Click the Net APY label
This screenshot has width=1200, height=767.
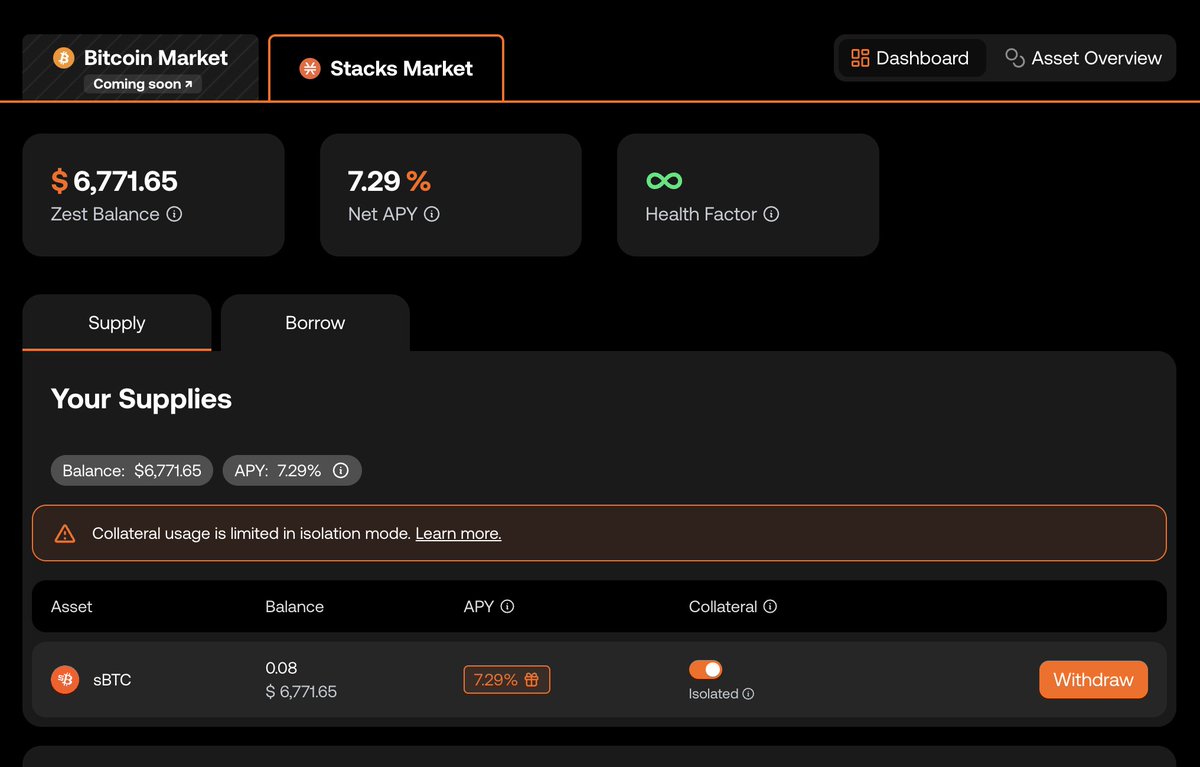[x=382, y=214]
